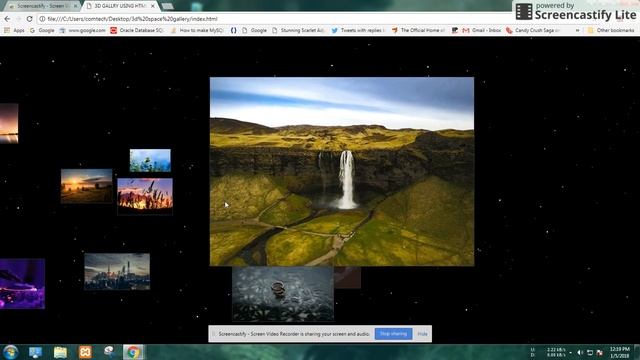
Task: Open the Windows Start menu
Action: pyautogui.click(x=11, y=352)
